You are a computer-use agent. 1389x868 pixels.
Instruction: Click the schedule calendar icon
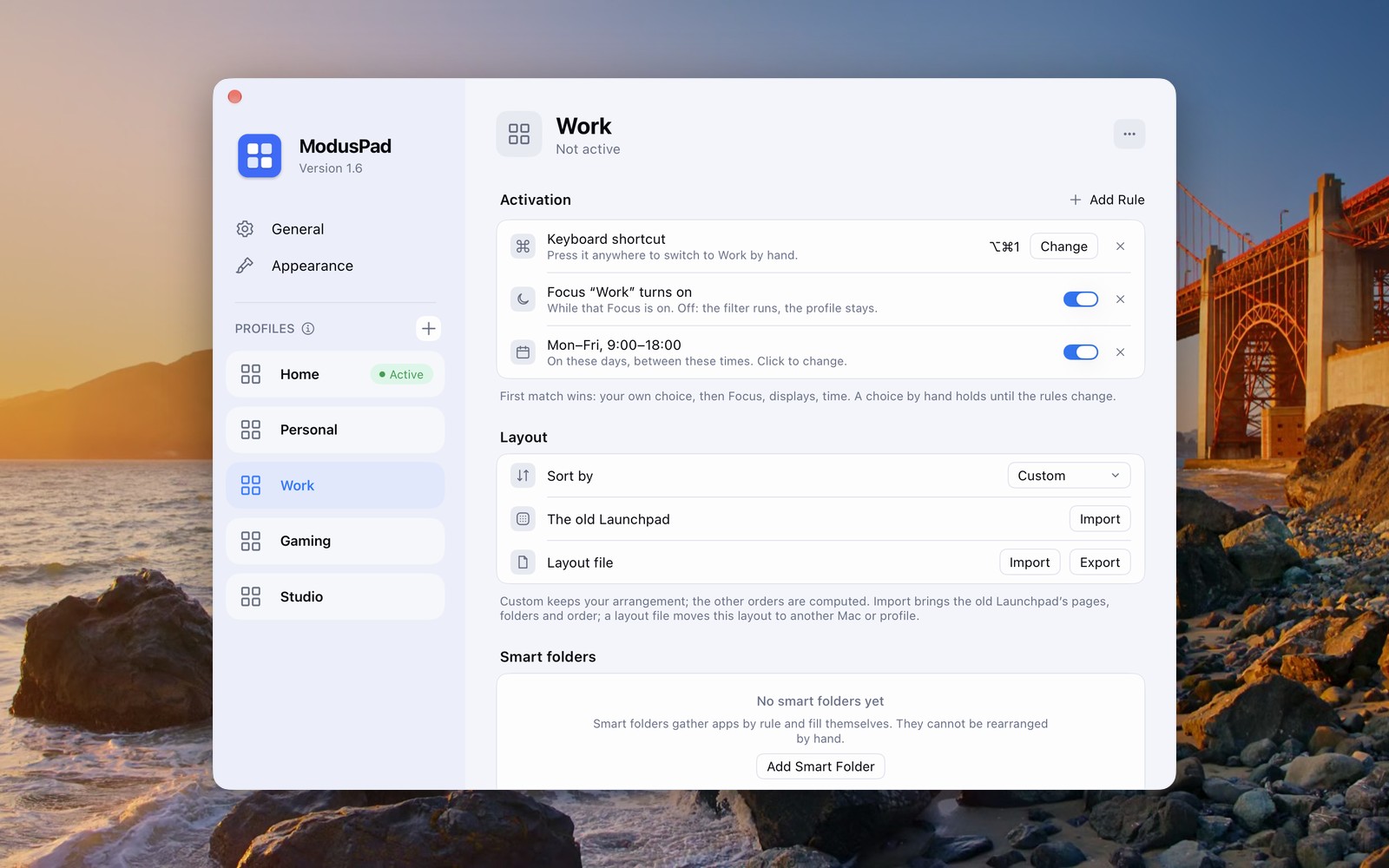click(523, 352)
